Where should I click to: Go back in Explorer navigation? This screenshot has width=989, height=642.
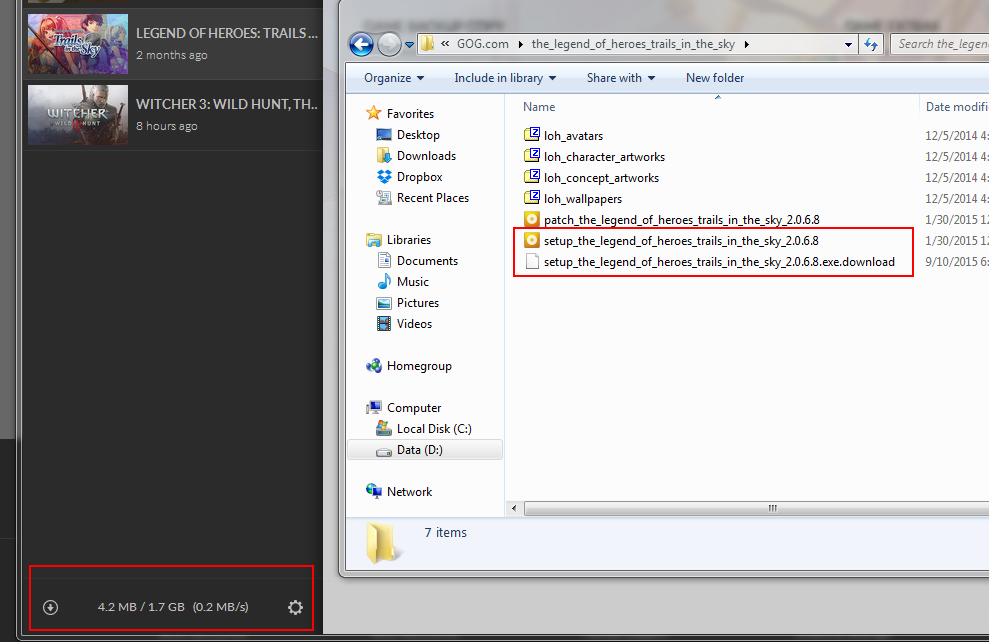click(x=361, y=44)
